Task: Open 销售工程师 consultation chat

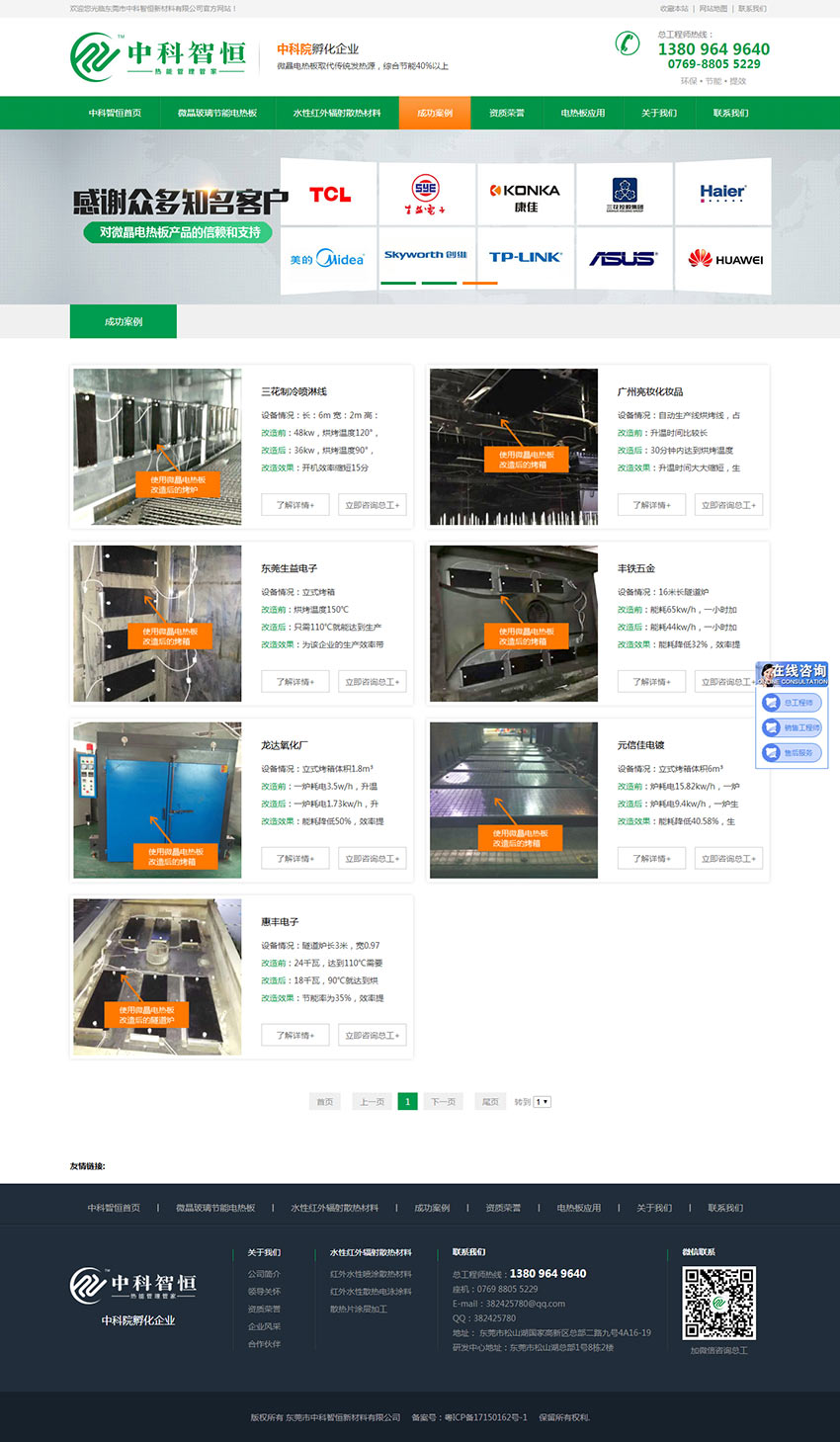Action: point(792,727)
